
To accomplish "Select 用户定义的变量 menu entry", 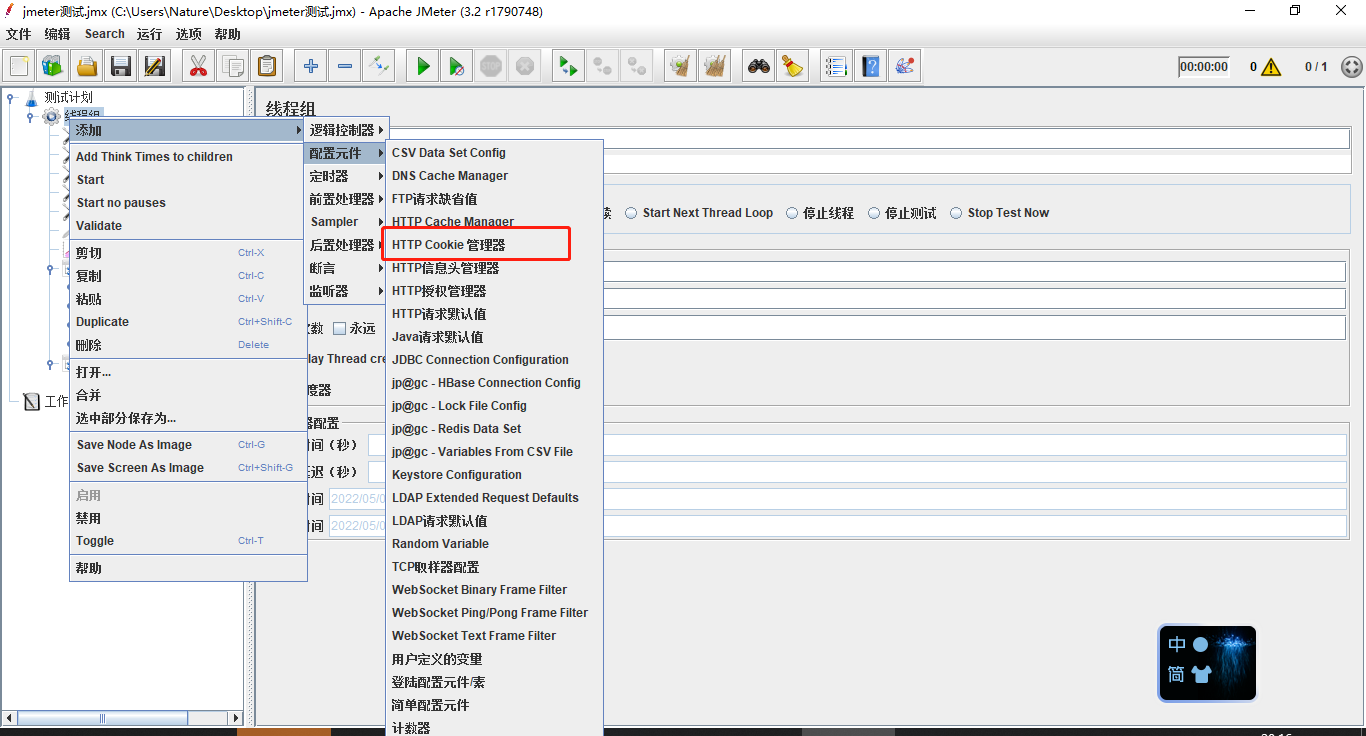I will (x=495, y=659).
